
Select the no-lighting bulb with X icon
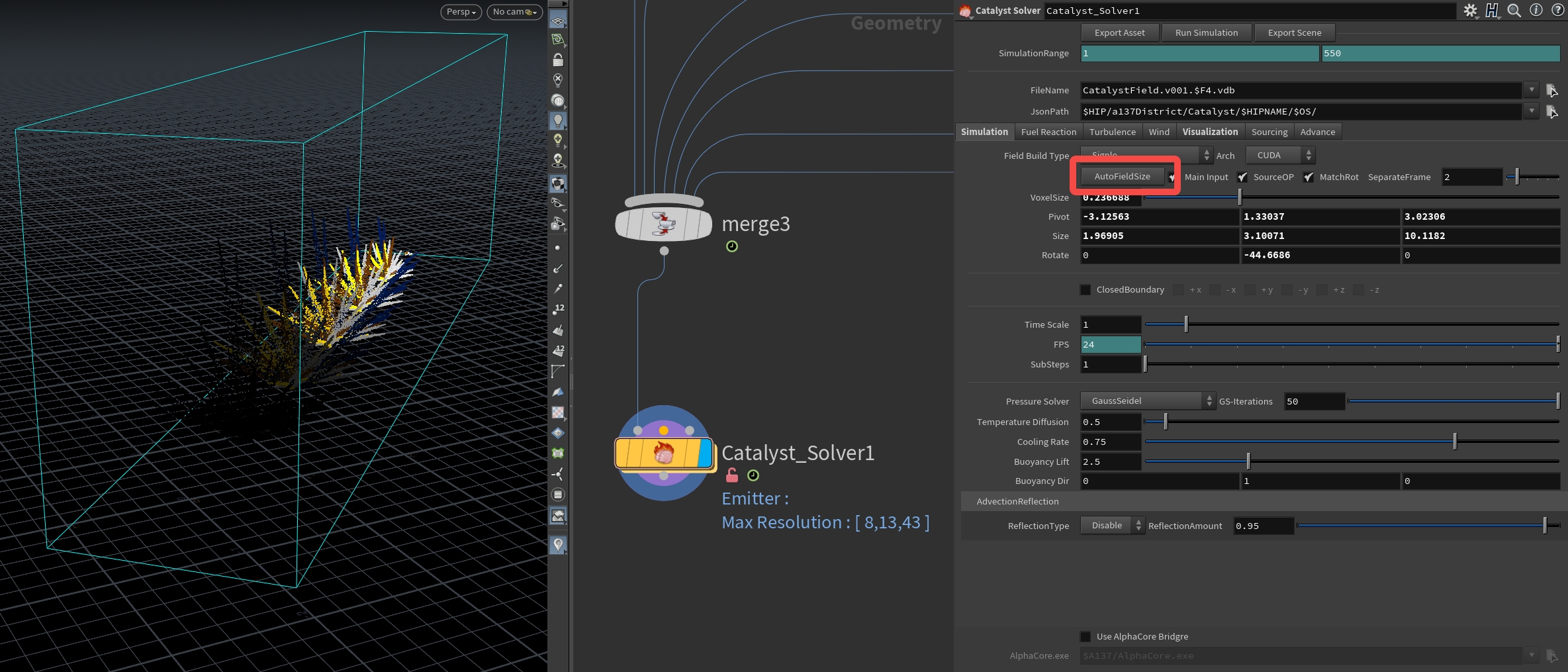click(558, 80)
